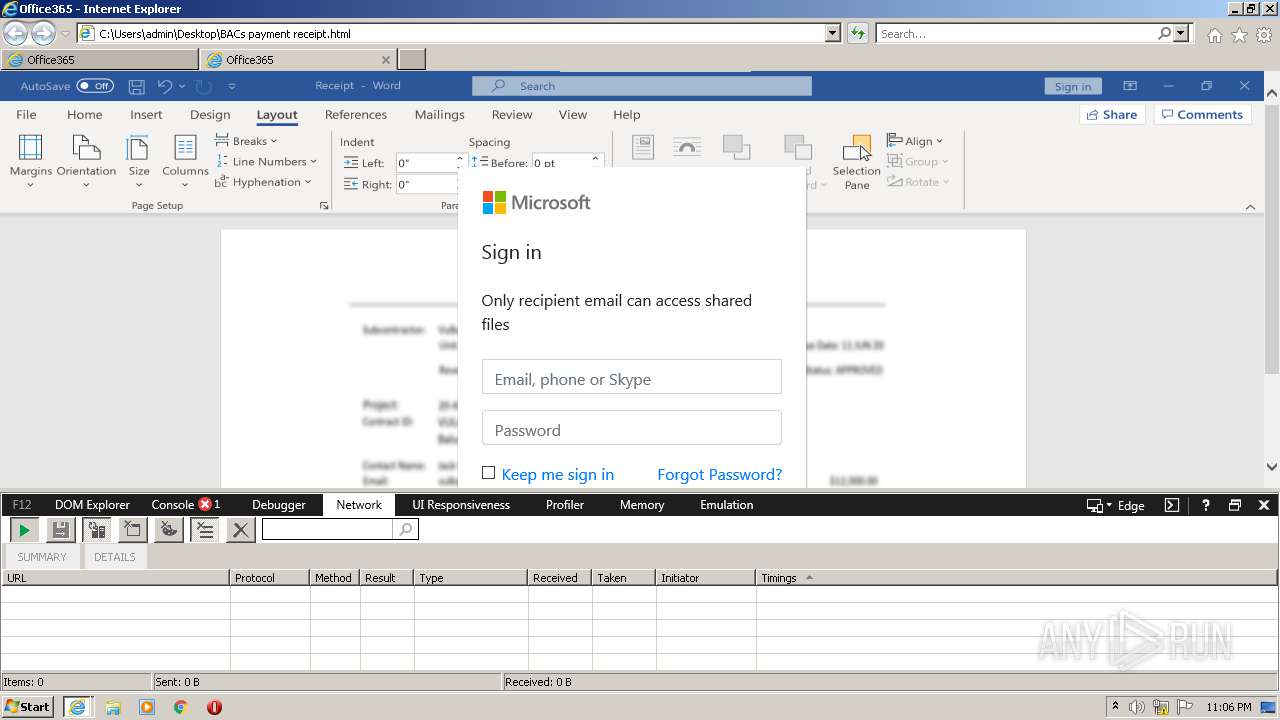
Task: Click the Word Search box
Action: click(641, 86)
